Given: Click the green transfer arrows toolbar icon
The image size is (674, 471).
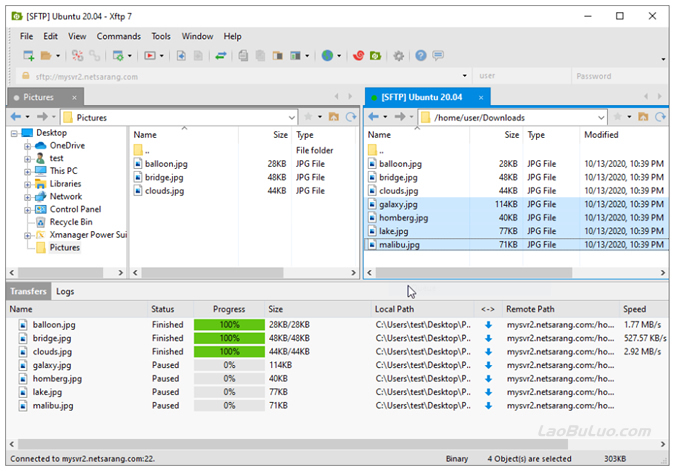Looking at the screenshot, I should pyautogui.click(x=219, y=56).
